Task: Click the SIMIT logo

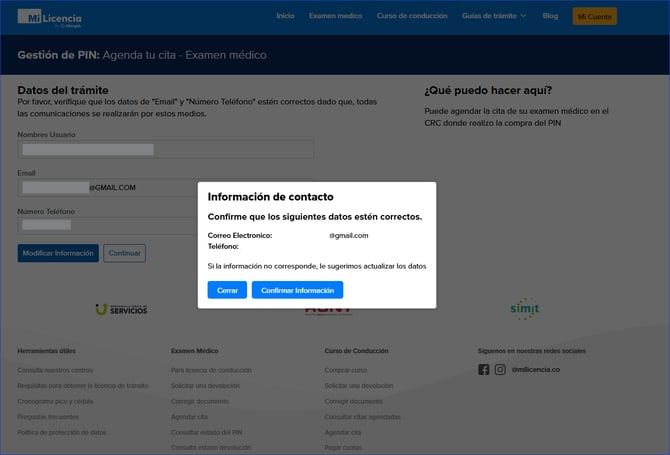Action: 524,310
